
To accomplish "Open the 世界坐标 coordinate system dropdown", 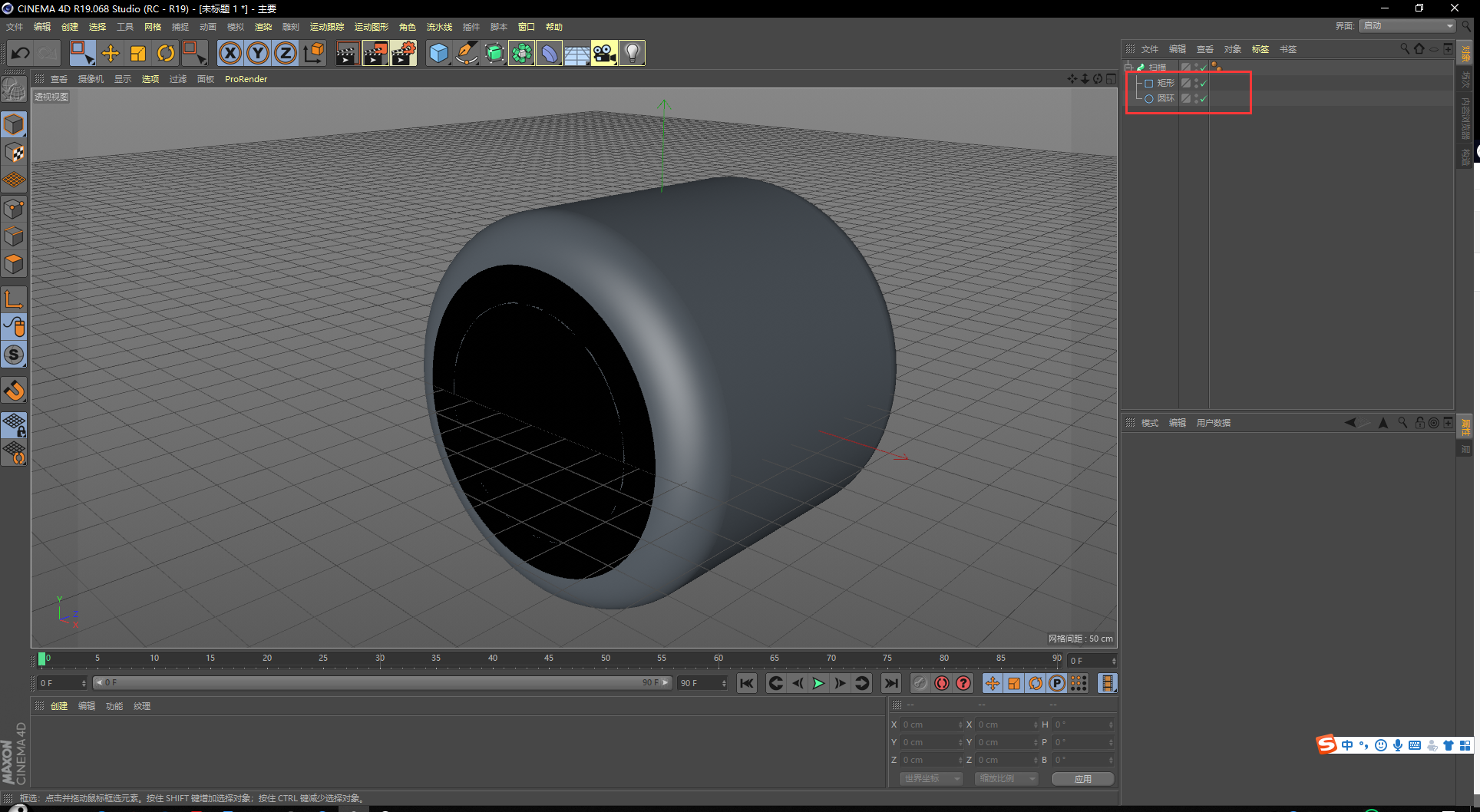I will pyautogui.click(x=930, y=778).
